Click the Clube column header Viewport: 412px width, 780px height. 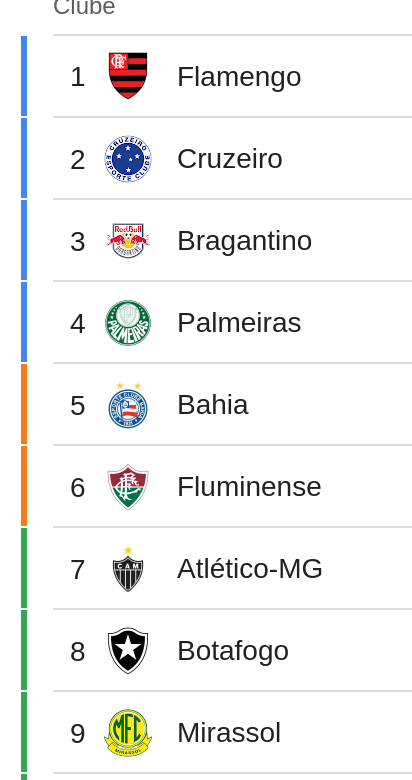[84, 7]
